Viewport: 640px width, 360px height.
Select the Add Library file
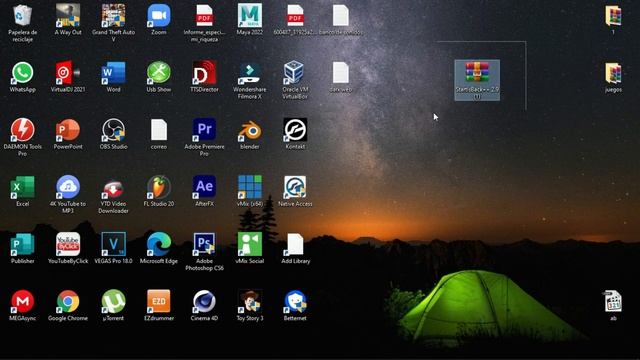(295, 244)
